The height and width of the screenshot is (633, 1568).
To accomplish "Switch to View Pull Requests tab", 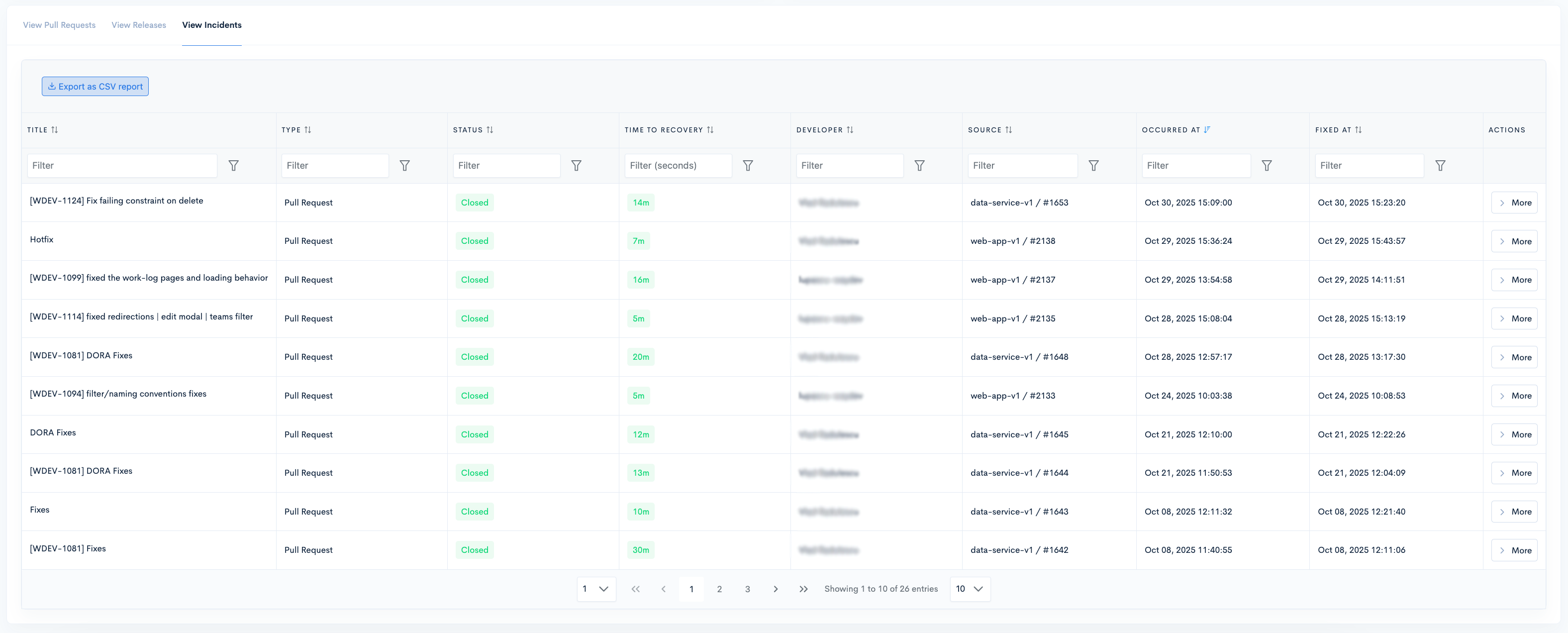I will click(59, 25).
